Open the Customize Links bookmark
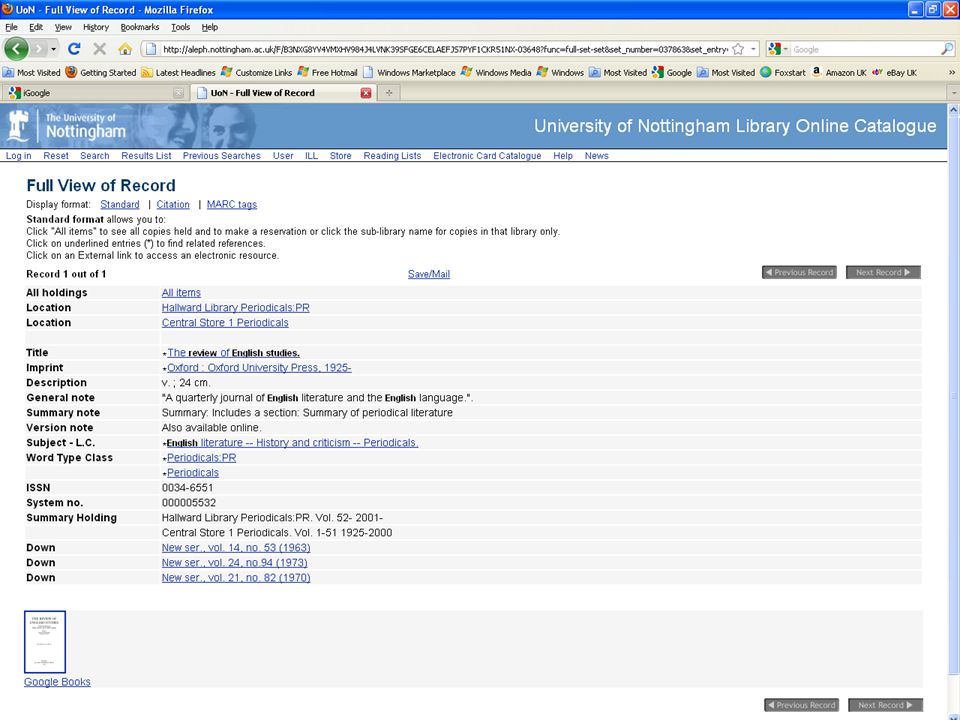 click(257, 72)
